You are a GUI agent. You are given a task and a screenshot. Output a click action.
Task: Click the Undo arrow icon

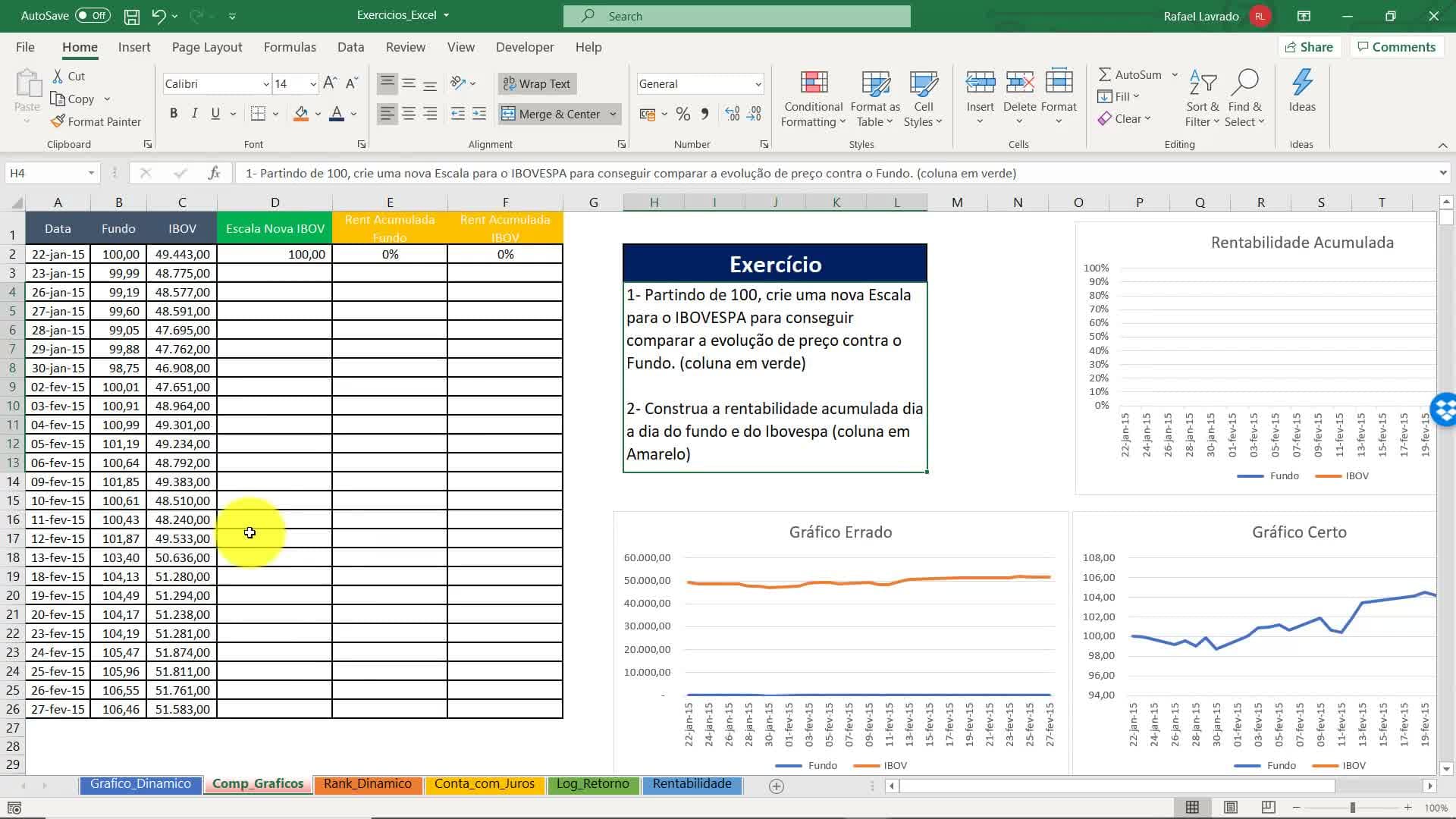click(158, 16)
